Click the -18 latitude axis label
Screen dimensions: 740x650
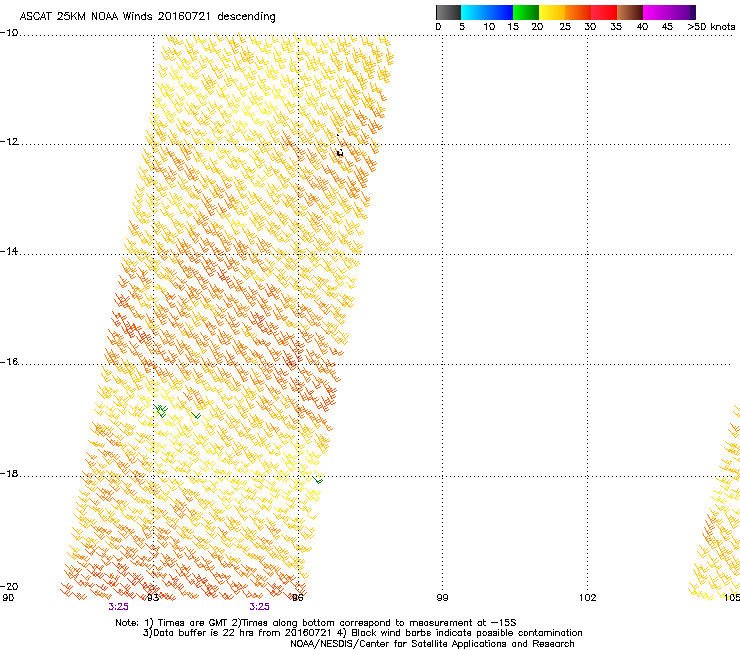9,473
